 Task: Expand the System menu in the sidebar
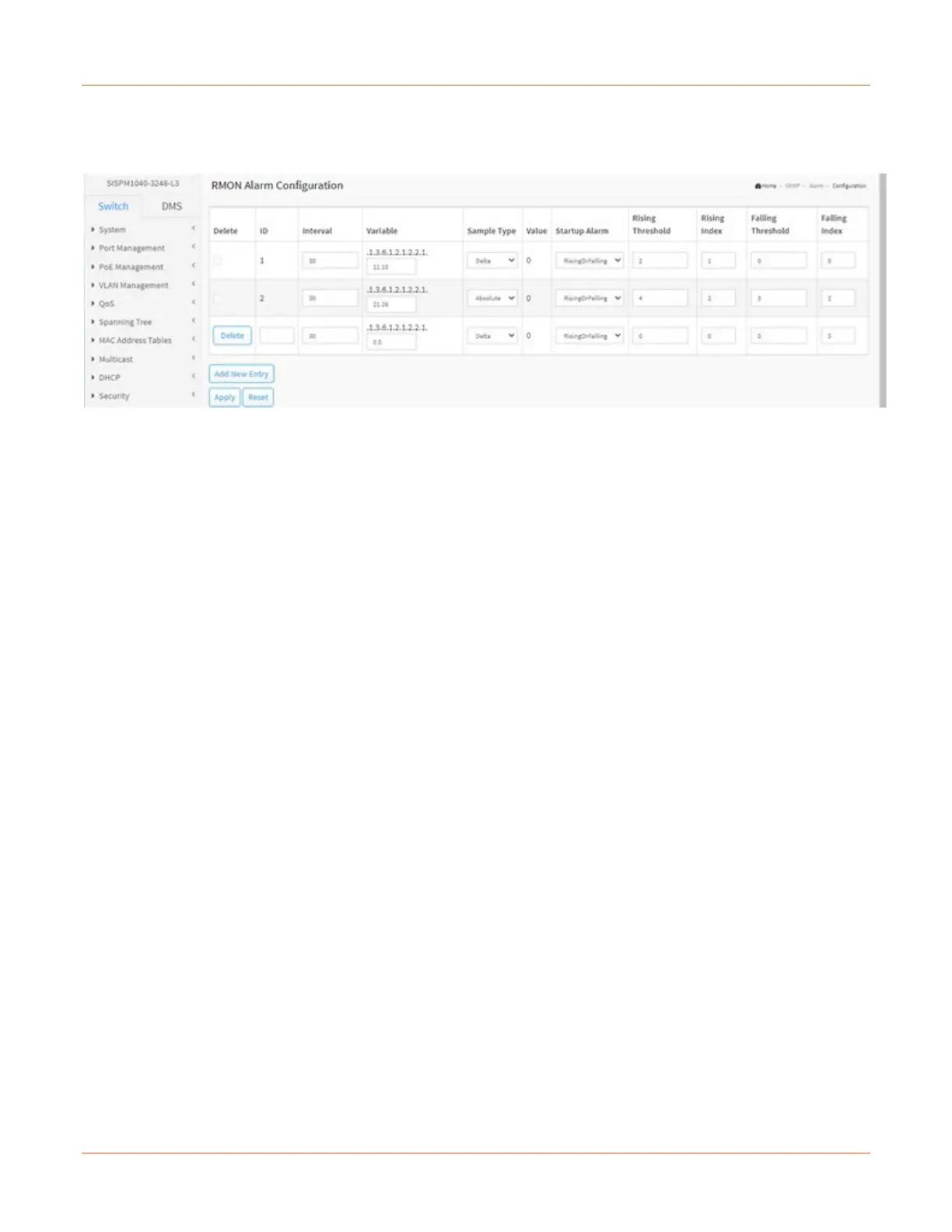[143, 229]
